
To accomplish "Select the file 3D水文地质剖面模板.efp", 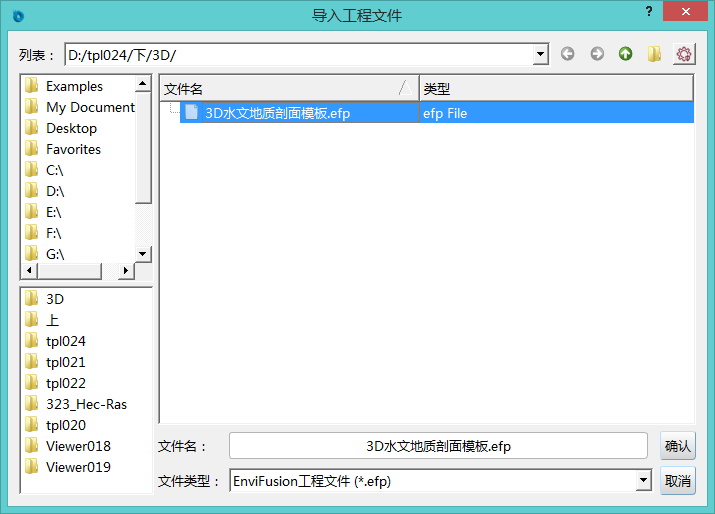I will (x=277, y=113).
